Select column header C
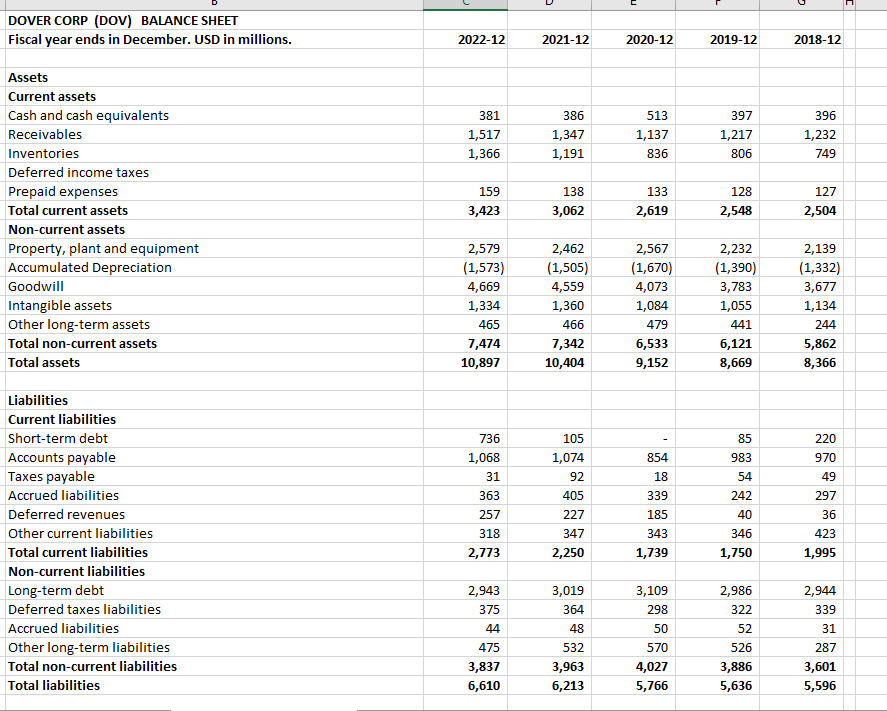887x711 pixels. [x=464, y=4]
